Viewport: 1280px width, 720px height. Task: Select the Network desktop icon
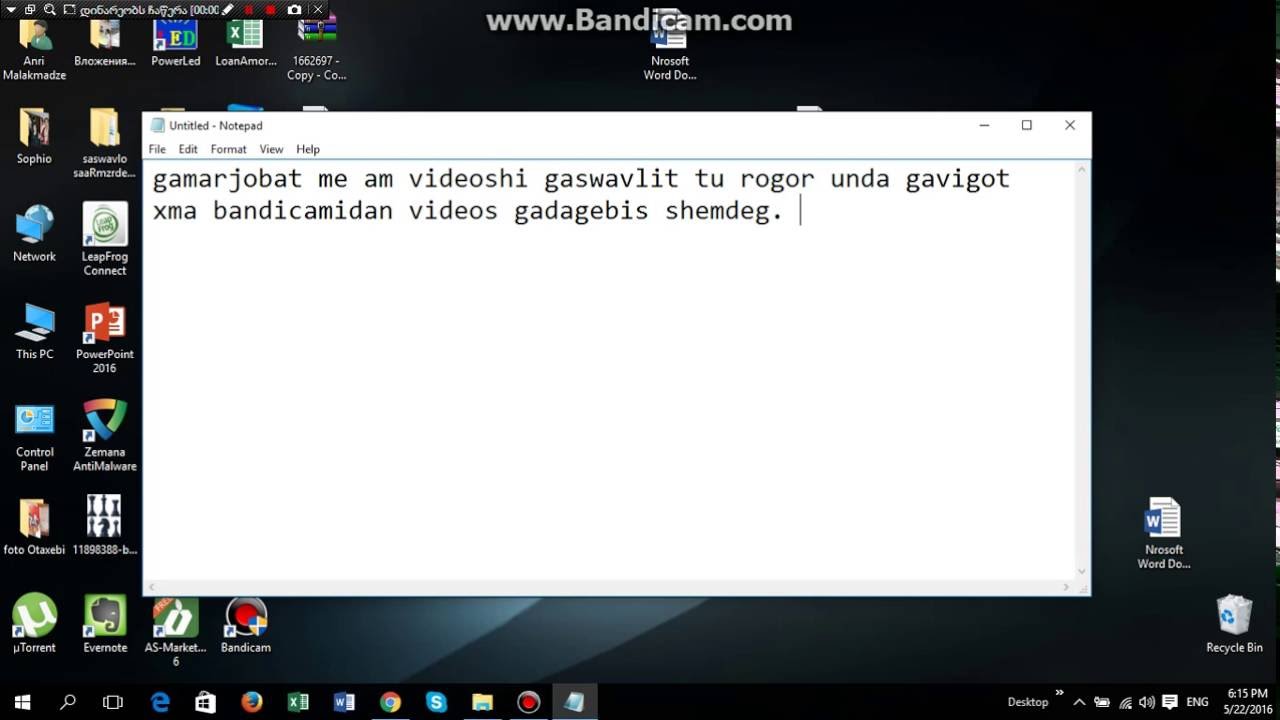tap(34, 234)
